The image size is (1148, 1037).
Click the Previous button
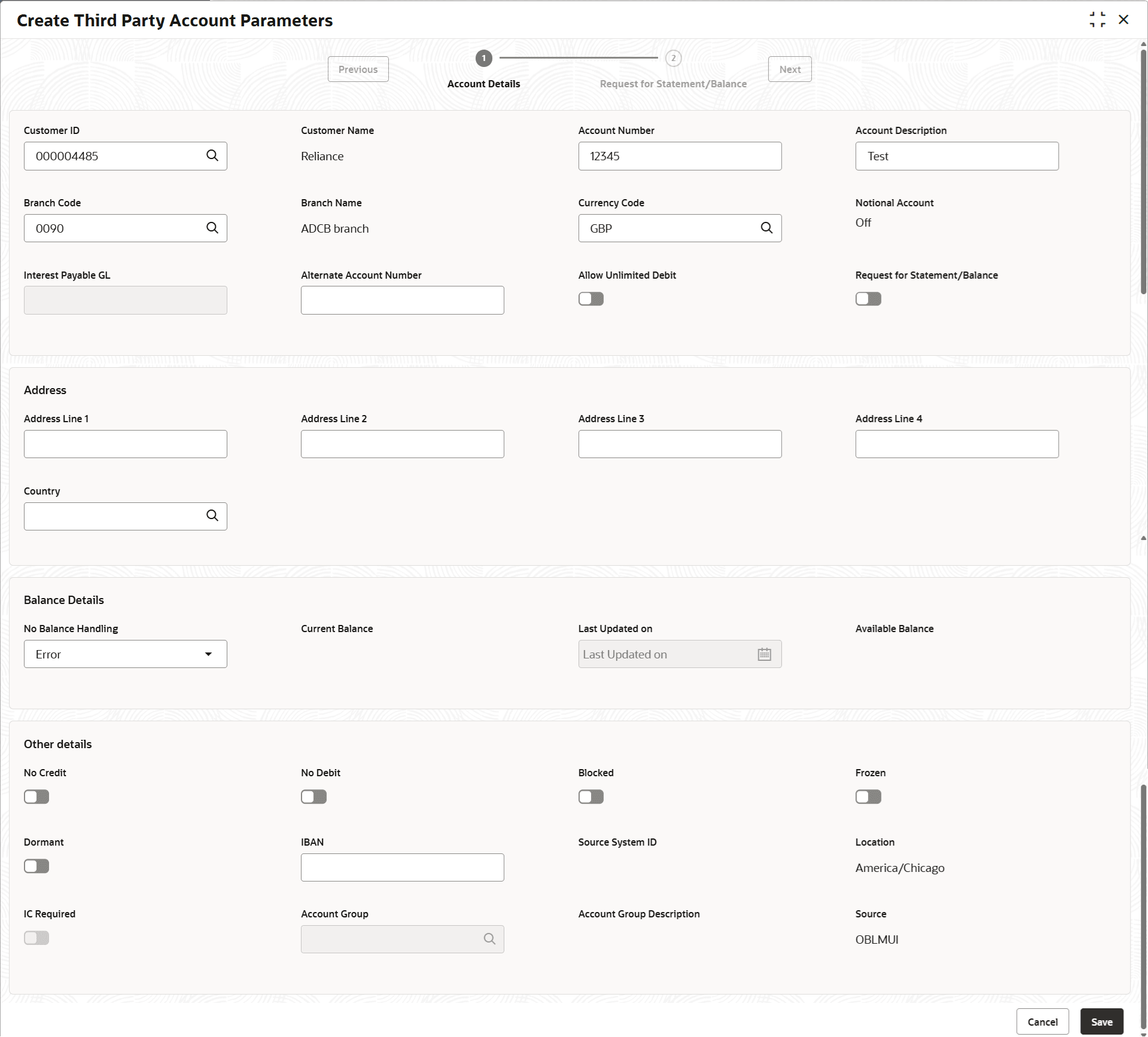click(x=358, y=69)
